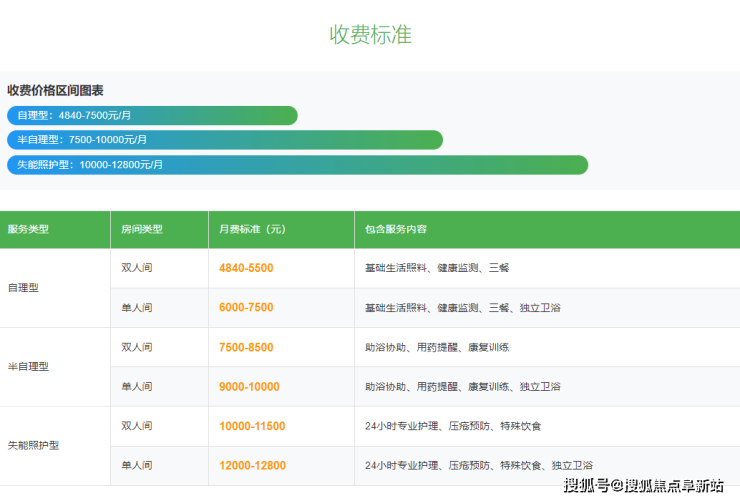This screenshot has width=740, height=501.
Task: Select the 失能照护型 10000-12800元/月 price bar
Action: point(297,165)
